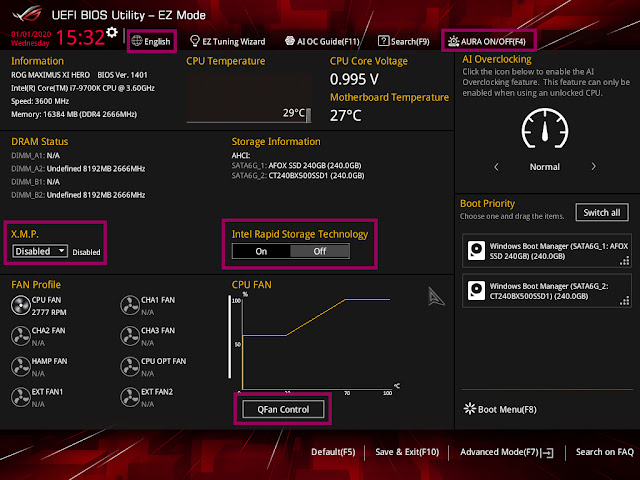
Task: Click the ROG MAXIMUS XI HERO text
Action: coord(50,75)
